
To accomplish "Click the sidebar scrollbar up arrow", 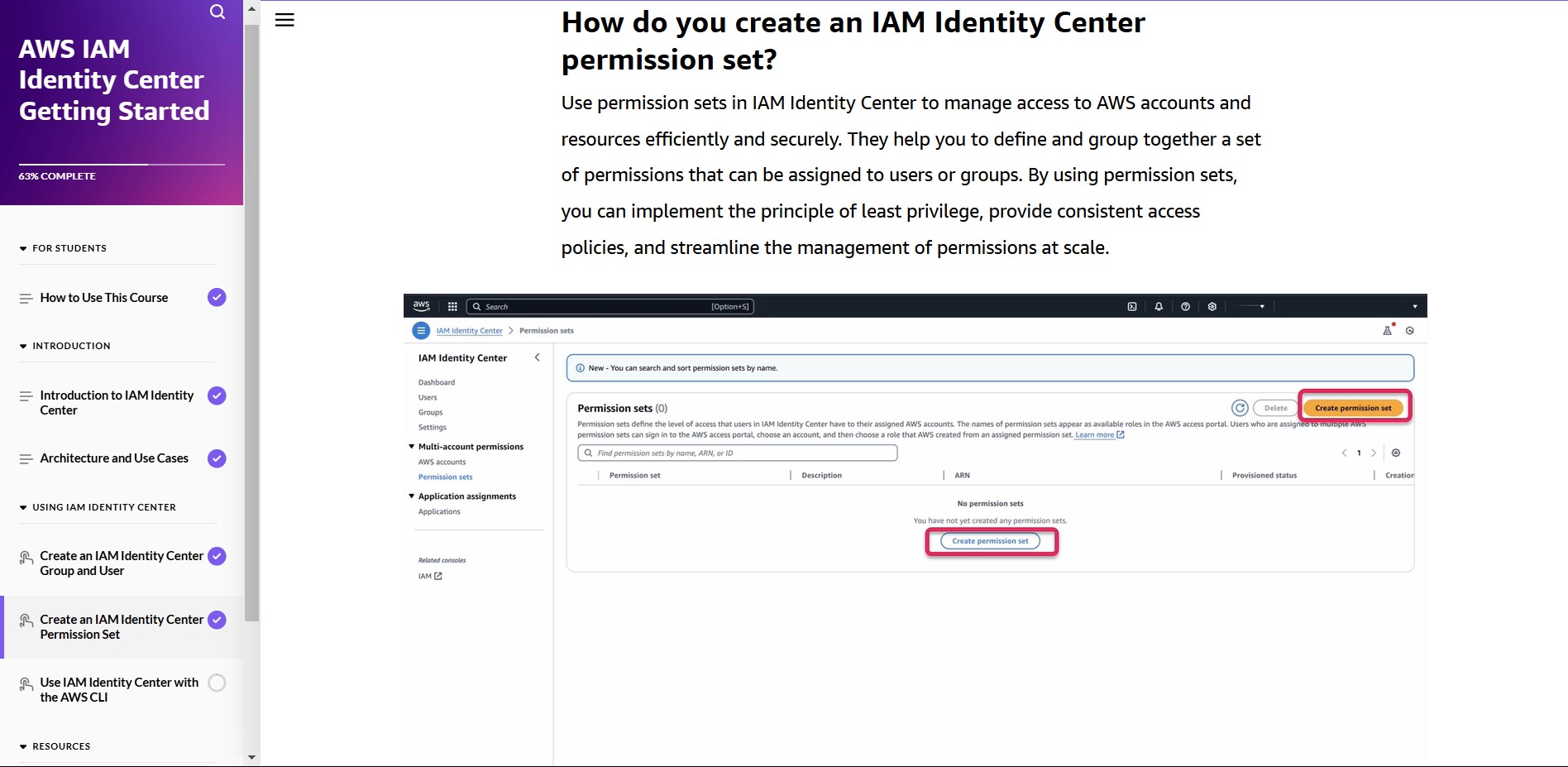I will click(x=251, y=9).
